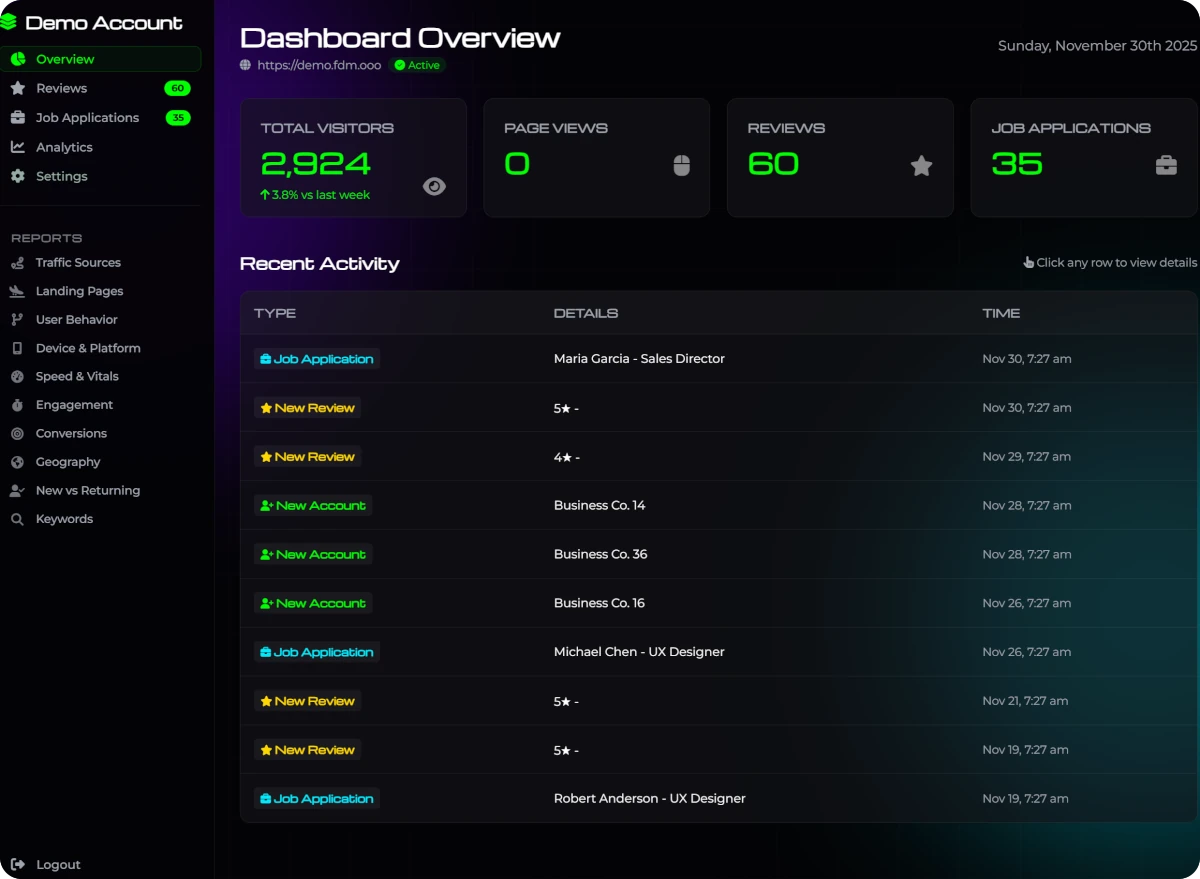Click the eye icon on Total Visitors card
The height and width of the screenshot is (879, 1200).
(x=434, y=186)
